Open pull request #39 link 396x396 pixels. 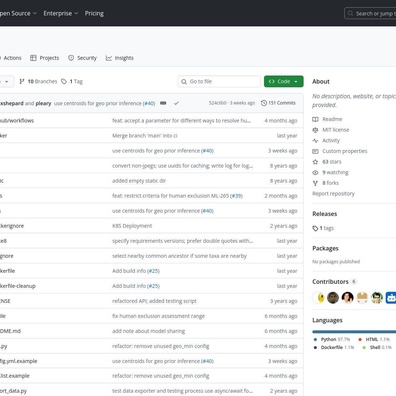(x=236, y=196)
